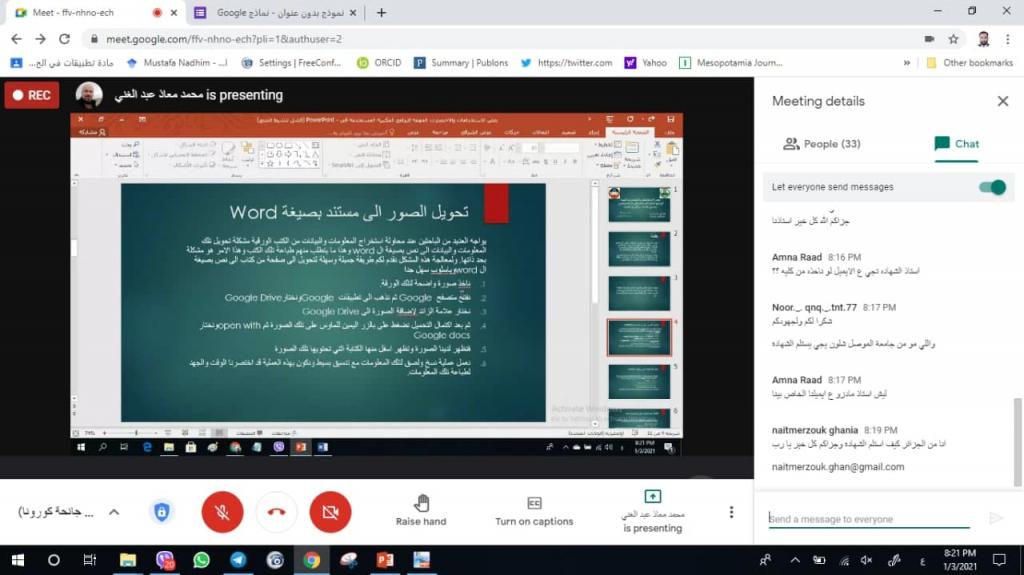1024x575 pixels.
Task: Open Telegram from the Windows taskbar
Action: [238, 560]
